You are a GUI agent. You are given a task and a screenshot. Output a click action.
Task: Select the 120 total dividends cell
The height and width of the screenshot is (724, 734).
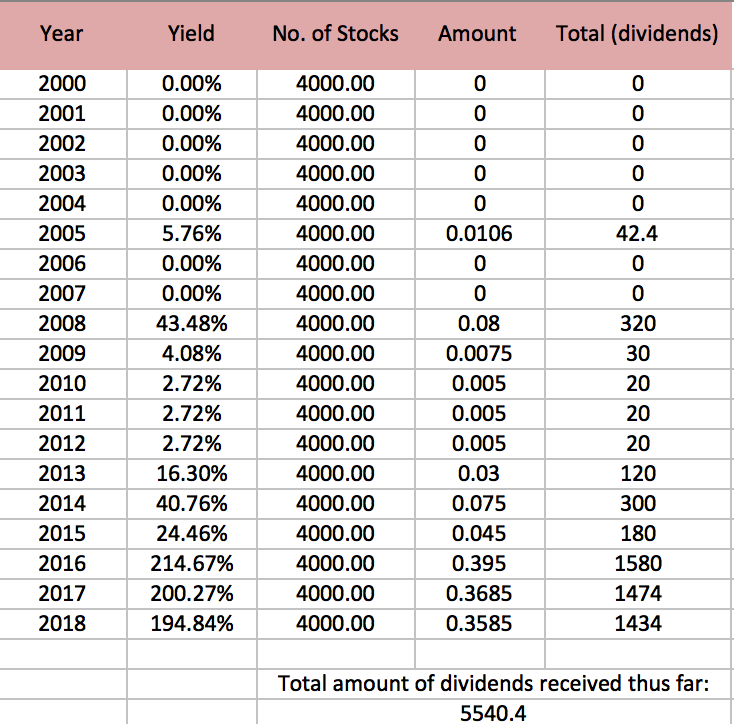(638, 474)
